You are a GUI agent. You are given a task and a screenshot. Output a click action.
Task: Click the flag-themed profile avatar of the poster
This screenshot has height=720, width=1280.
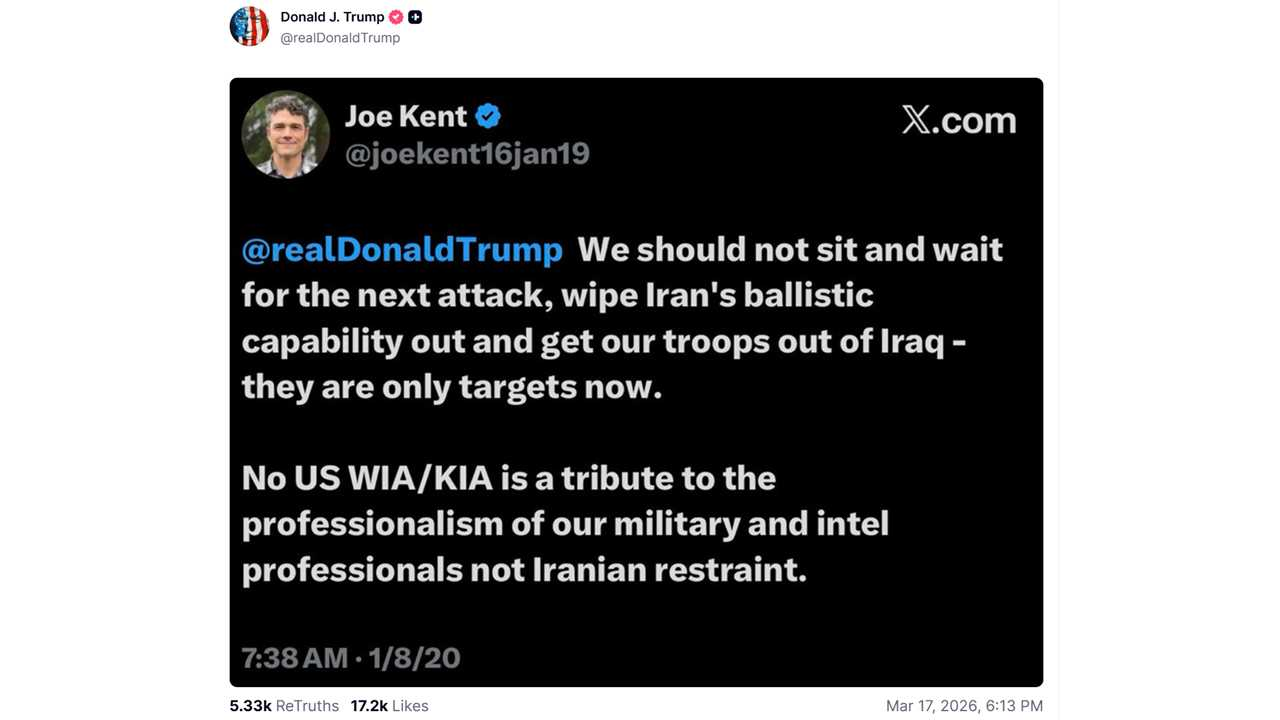pyautogui.click(x=249, y=27)
